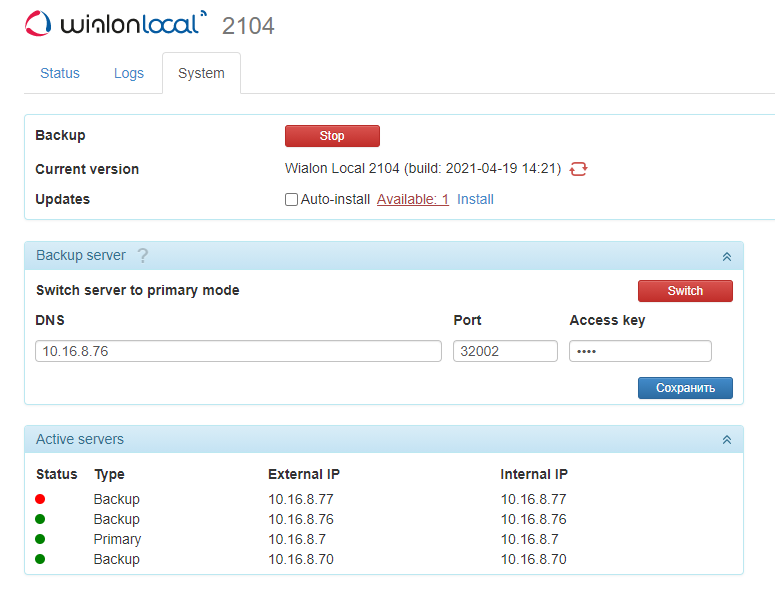Image resolution: width=775 pixels, height=606 pixels.
Task: Collapse the Active servers panel
Action: pyautogui.click(x=727, y=439)
